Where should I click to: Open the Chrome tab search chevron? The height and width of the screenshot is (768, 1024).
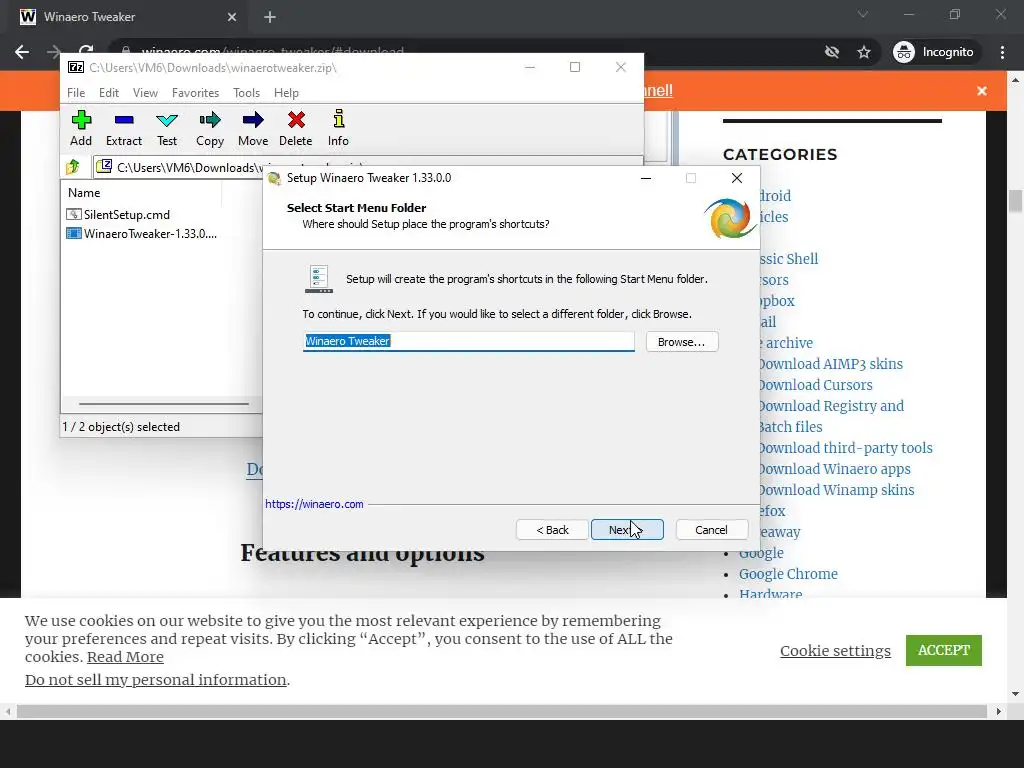pos(863,14)
